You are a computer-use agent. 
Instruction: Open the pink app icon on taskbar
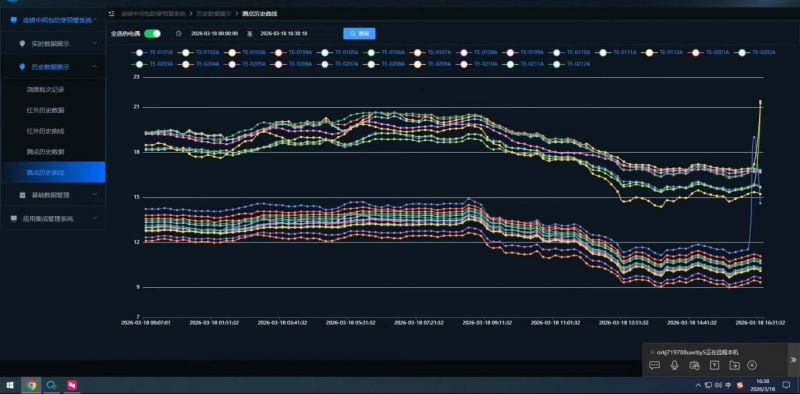[72, 385]
